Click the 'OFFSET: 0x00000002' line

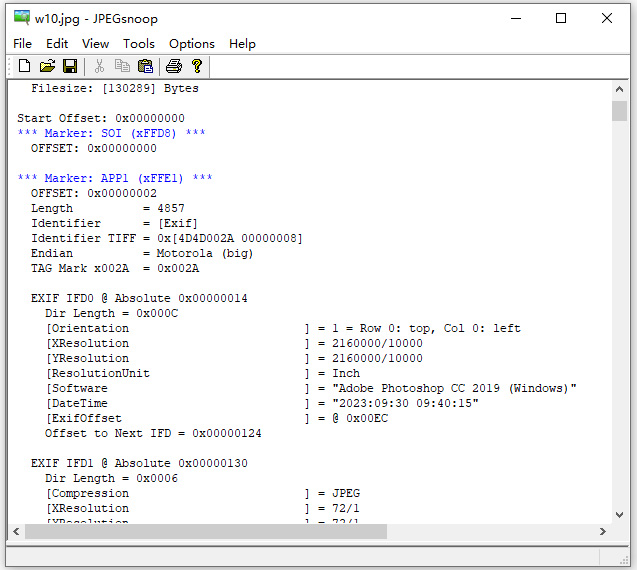point(94,193)
